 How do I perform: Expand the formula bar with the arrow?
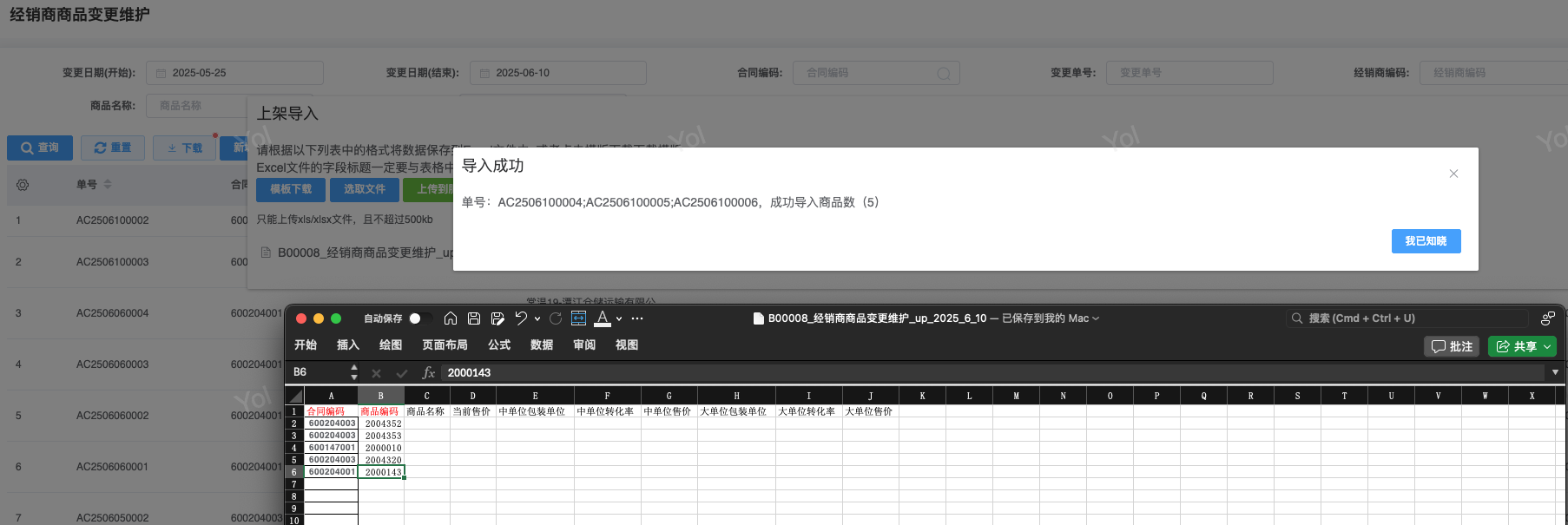pyautogui.click(x=1555, y=372)
